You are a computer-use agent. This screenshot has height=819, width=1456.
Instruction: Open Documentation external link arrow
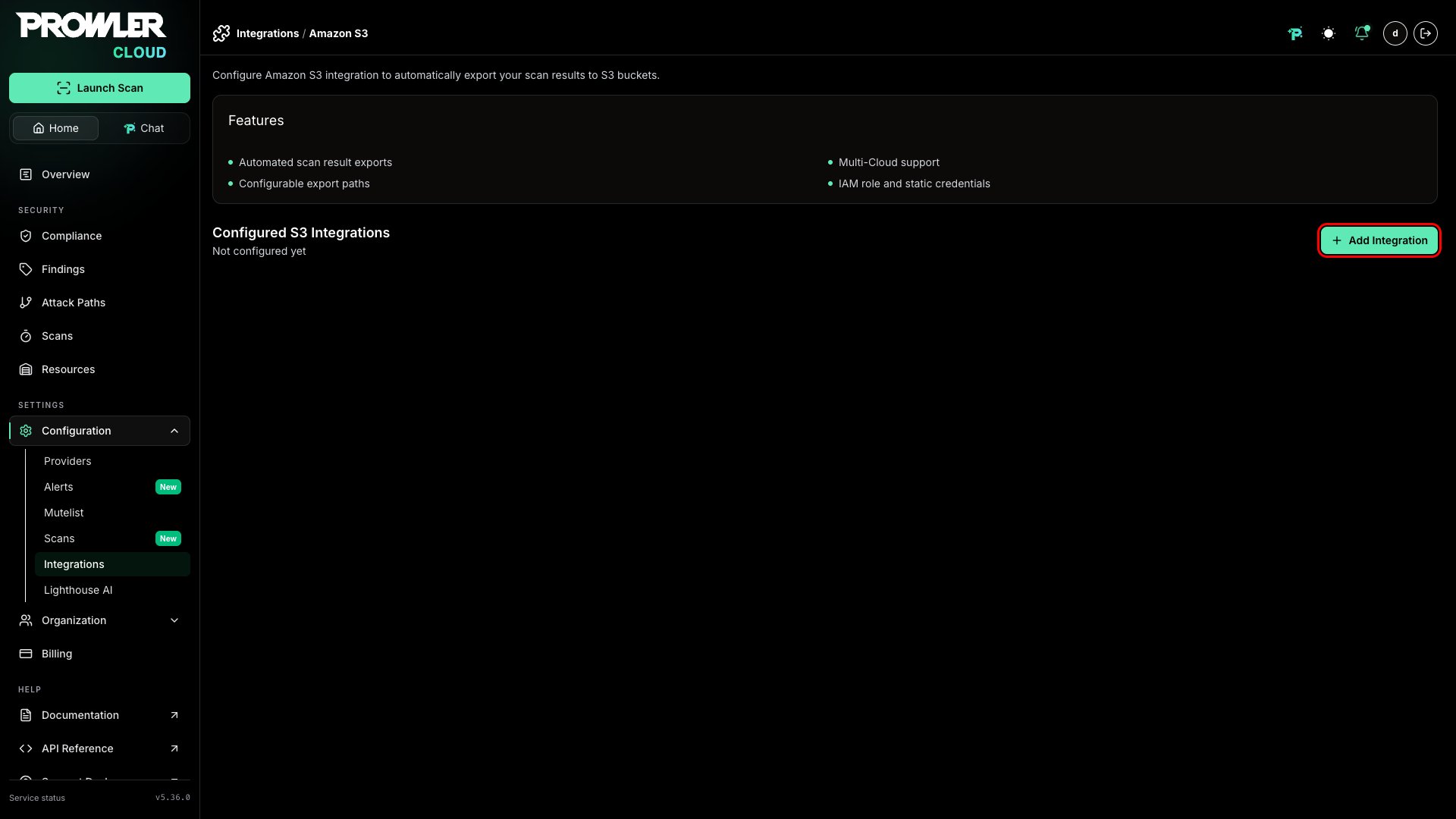point(174,715)
